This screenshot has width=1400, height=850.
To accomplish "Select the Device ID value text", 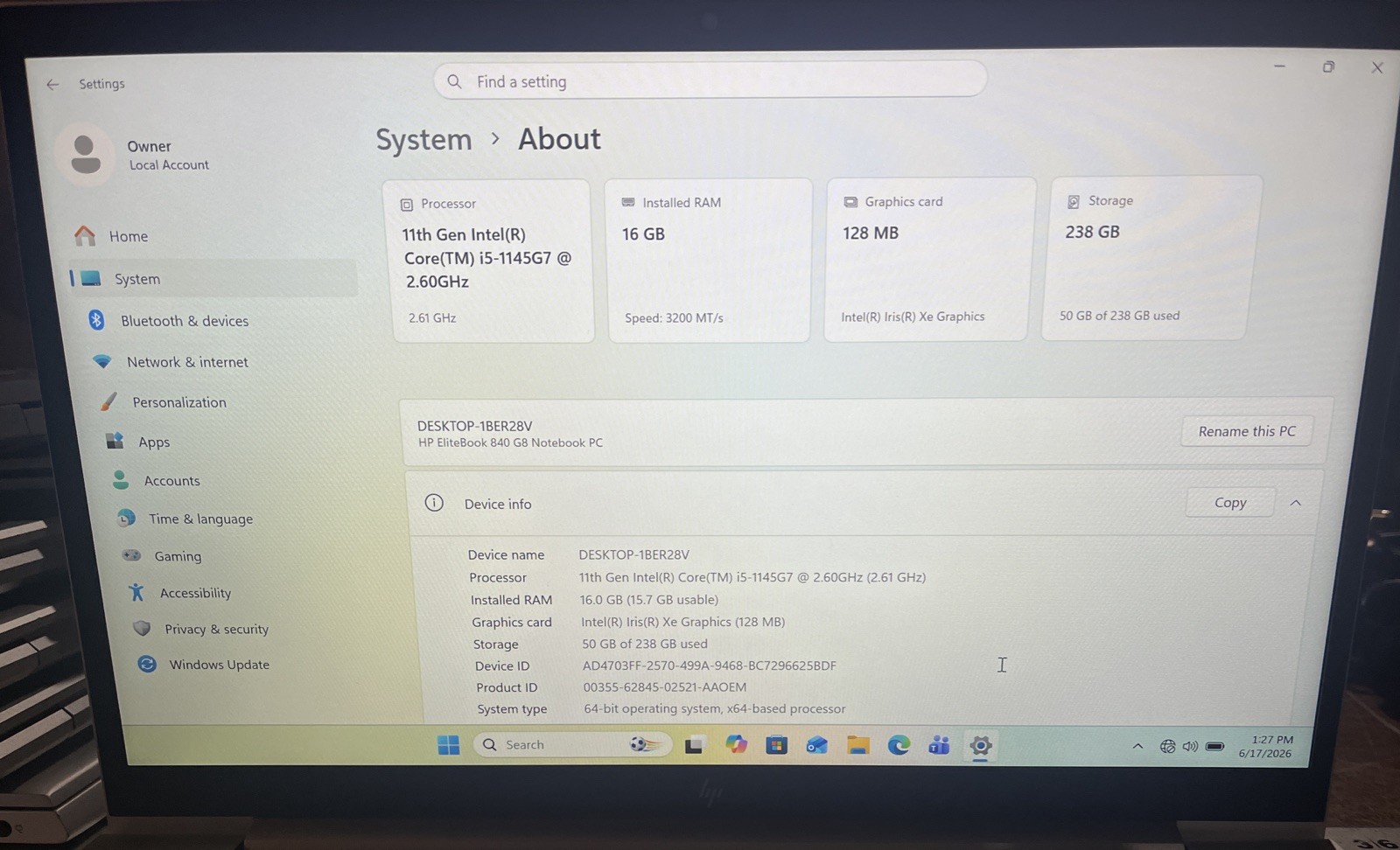I will click(710, 665).
